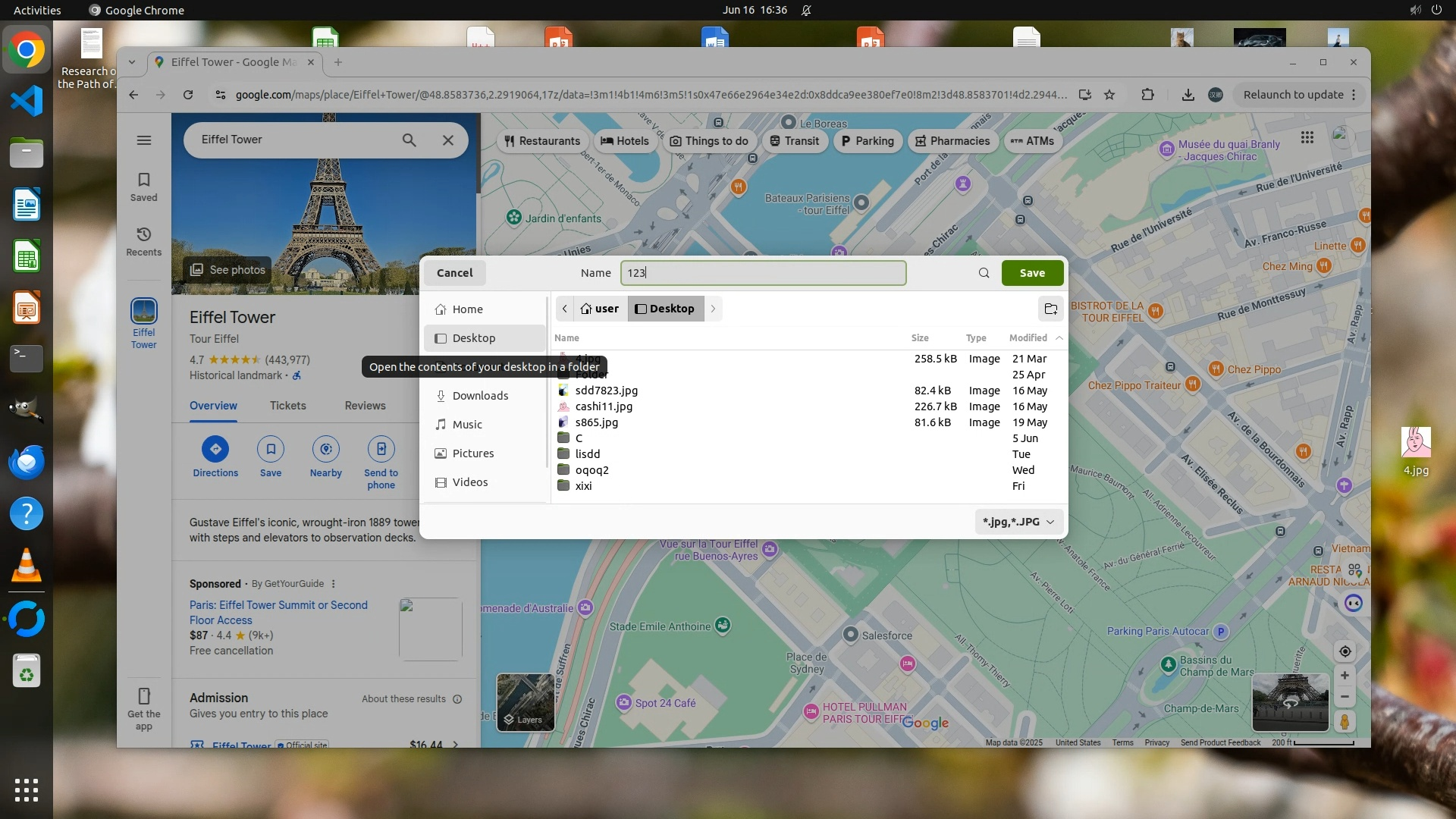Select Downloads in the dialog sidebar

[x=480, y=396]
